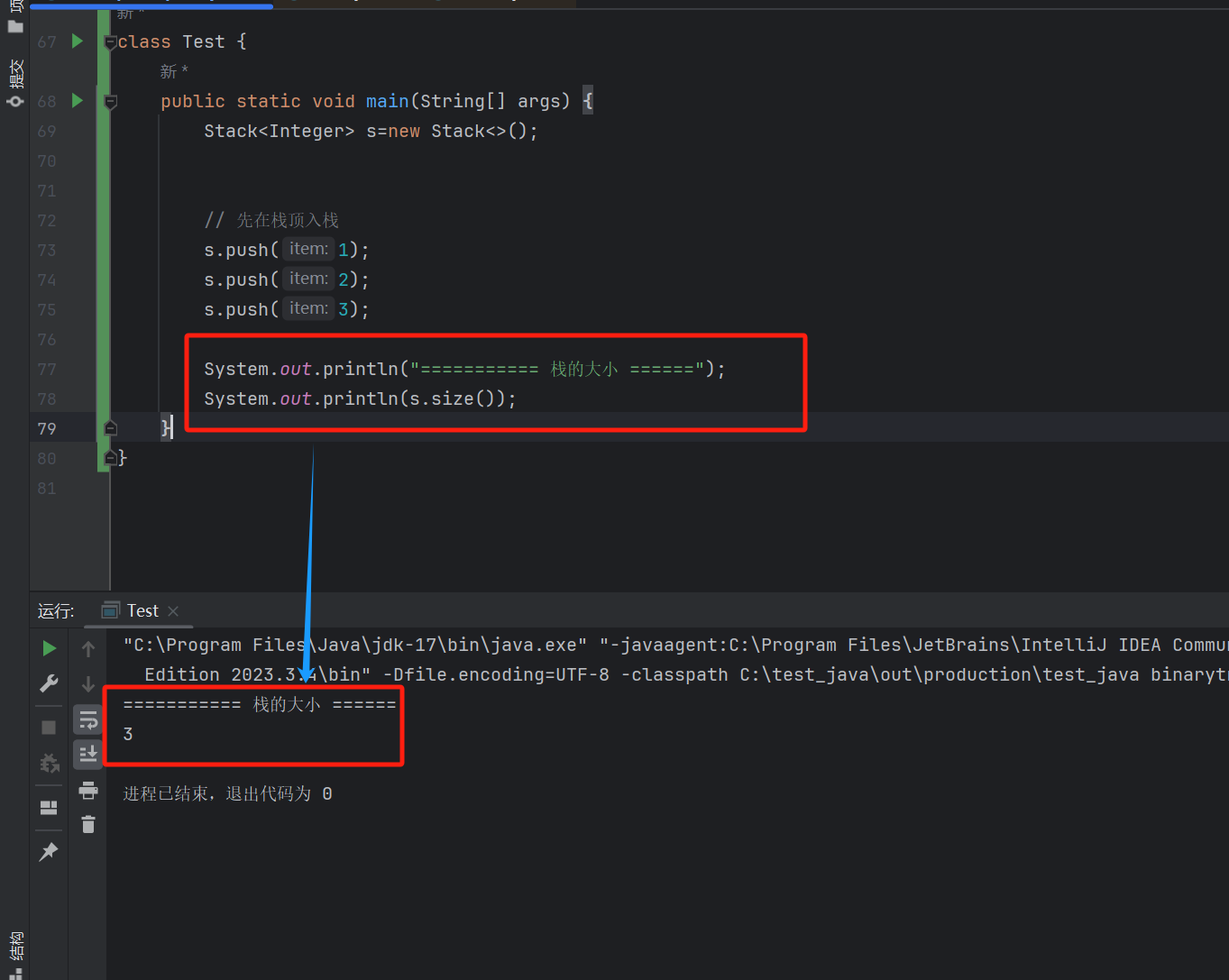Viewport: 1229px width, 980px height.
Task: Click fold end marker at line 80
Action: (x=110, y=458)
